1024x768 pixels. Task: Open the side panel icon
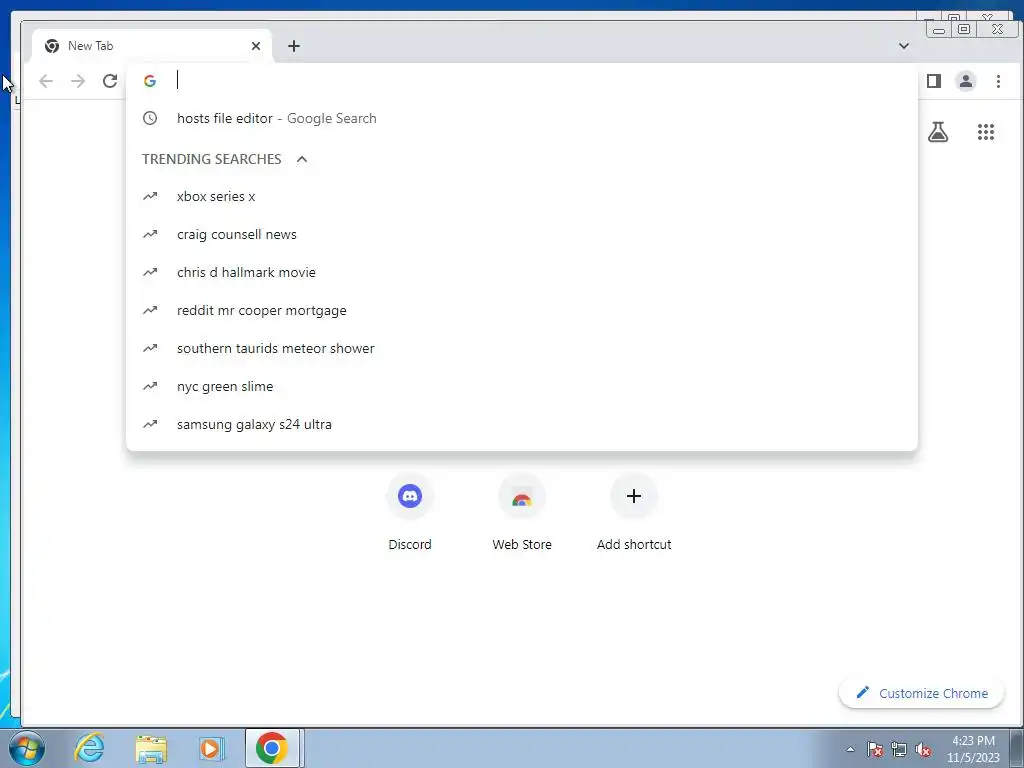coord(934,81)
